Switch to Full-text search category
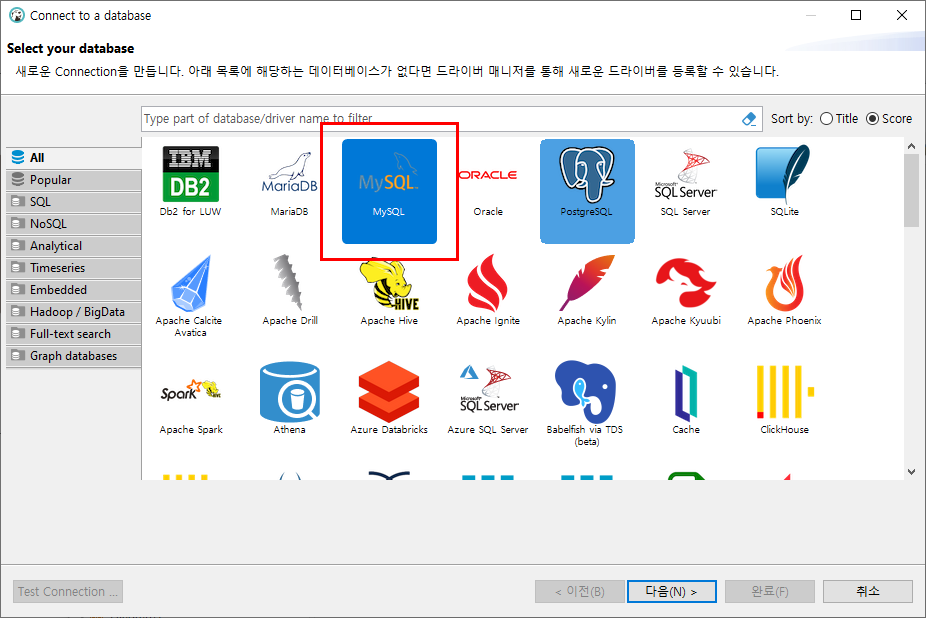The image size is (926, 618). click(74, 334)
